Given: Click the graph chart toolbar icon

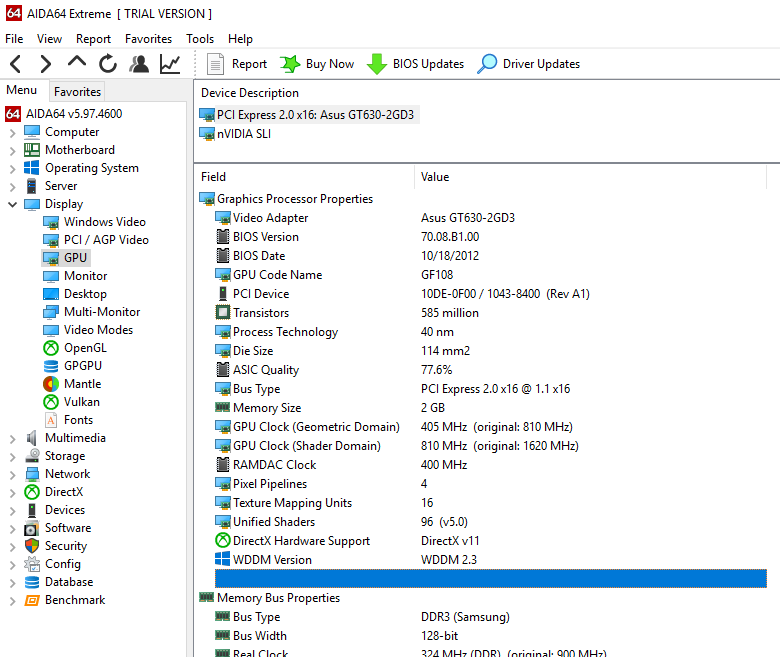Looking at the screenshot, I should [170, 64].
